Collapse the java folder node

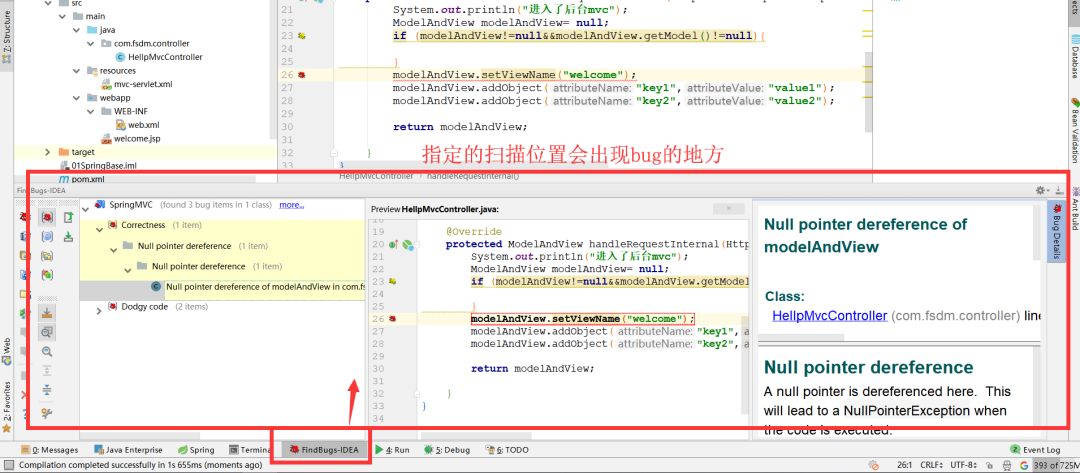[76, 30]
